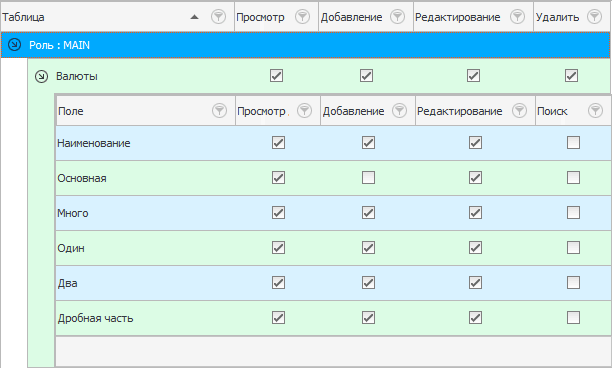Select the Два field name
This screenshot has height=368, width=612.
click(68, 283)
